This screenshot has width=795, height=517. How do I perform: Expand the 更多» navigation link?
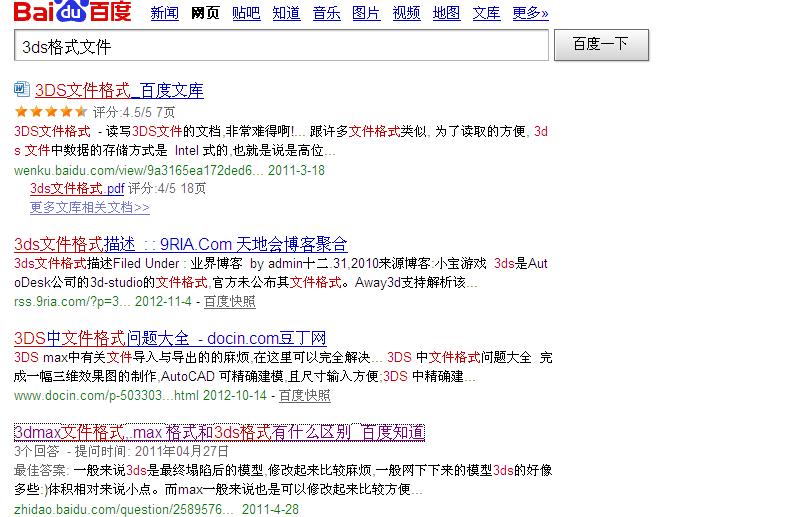click(x=530, y=13)
